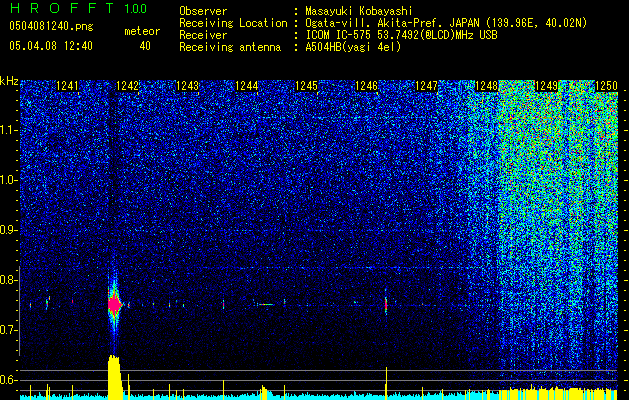629x400 pixels.
Task: Click the receiver ICOM IC-575 text
Action: pos(401,35)
